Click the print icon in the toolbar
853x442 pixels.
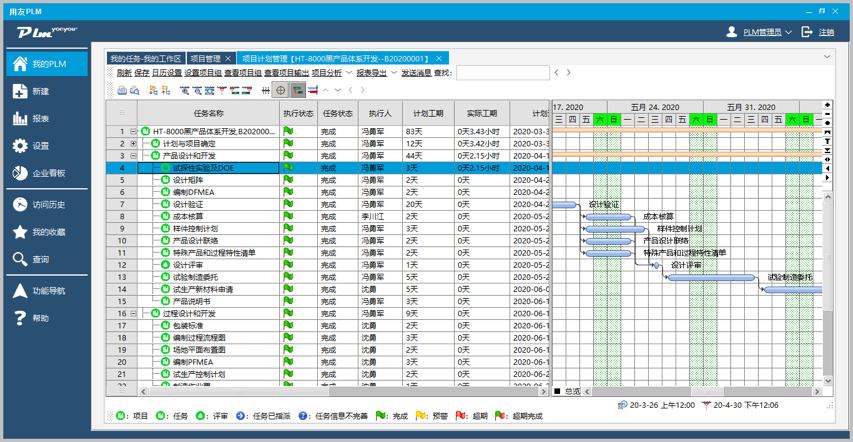pos(122,91)
